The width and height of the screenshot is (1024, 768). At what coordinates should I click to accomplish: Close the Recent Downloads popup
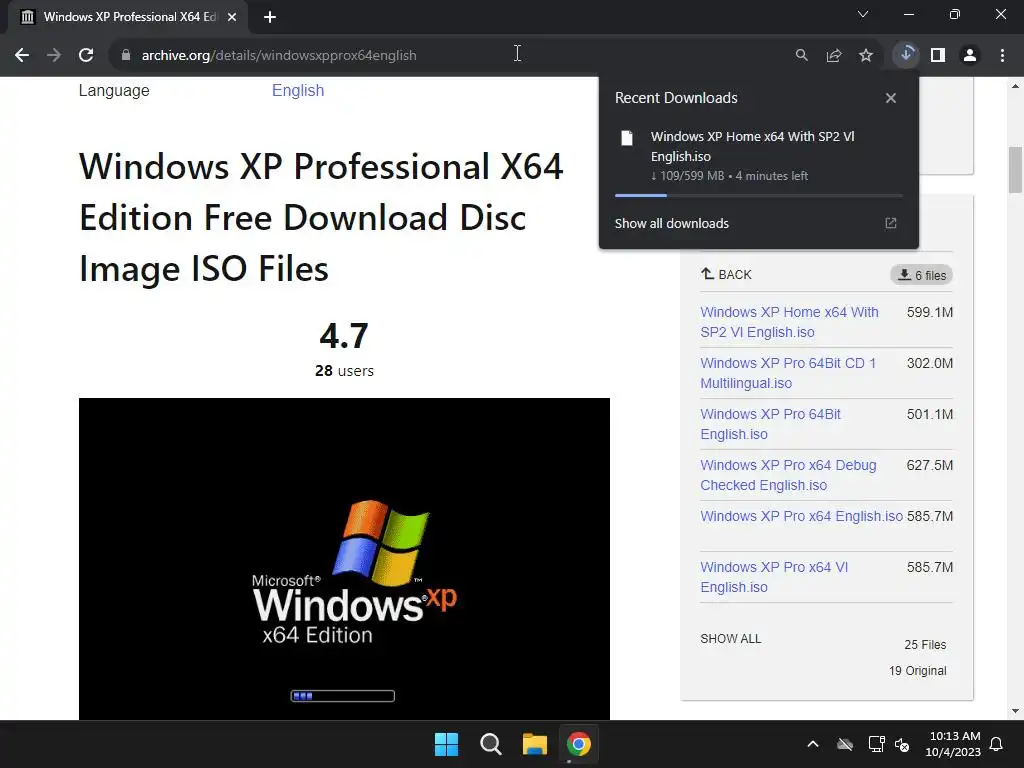(x=891, y=98)
